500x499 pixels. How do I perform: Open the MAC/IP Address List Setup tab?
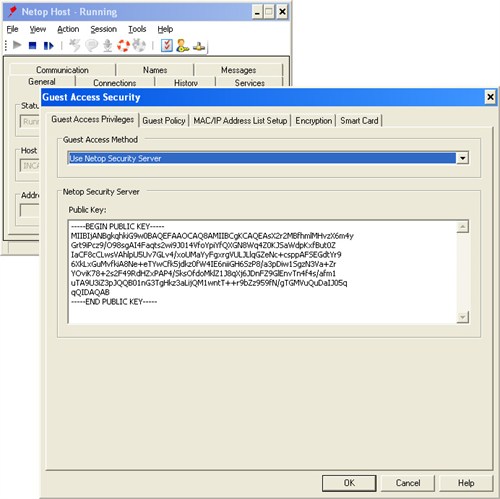coord(240,121)
